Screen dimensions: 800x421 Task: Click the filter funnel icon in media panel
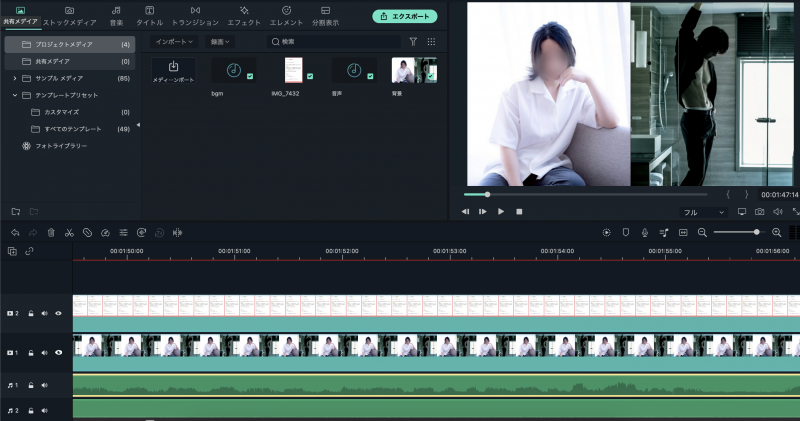tap(413, 42)
